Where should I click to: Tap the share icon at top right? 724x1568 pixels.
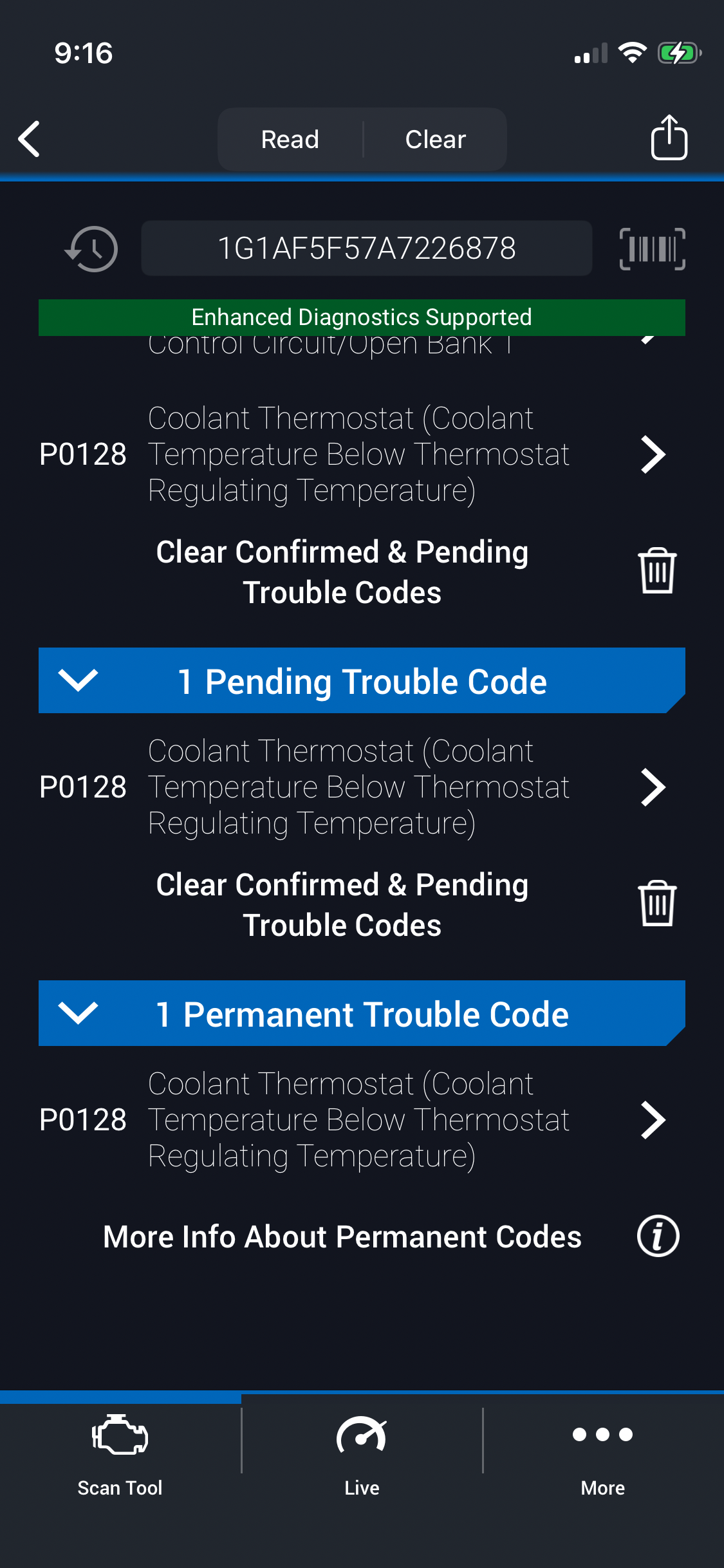669,137
